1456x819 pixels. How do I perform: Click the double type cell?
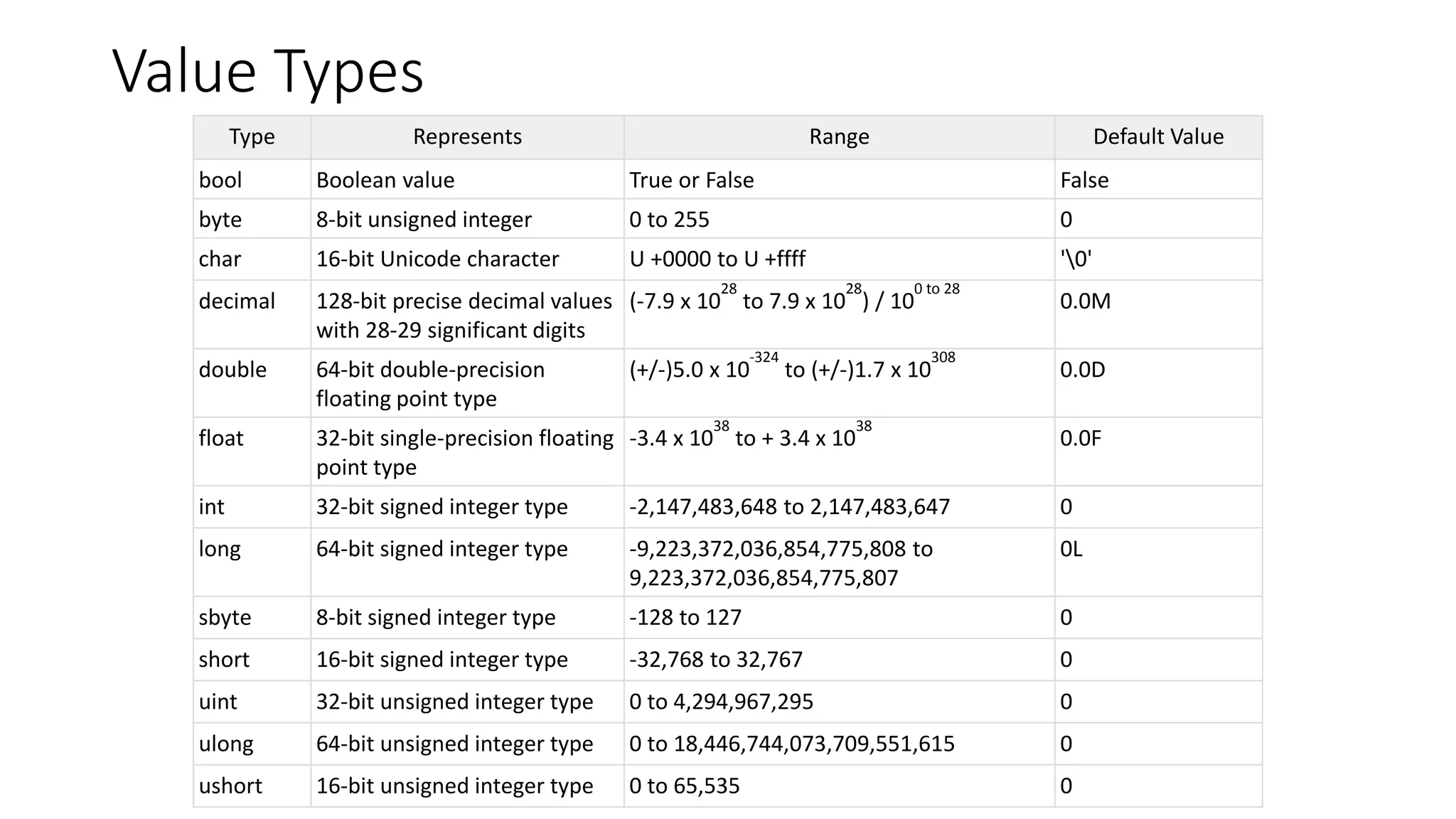(232, 370)
